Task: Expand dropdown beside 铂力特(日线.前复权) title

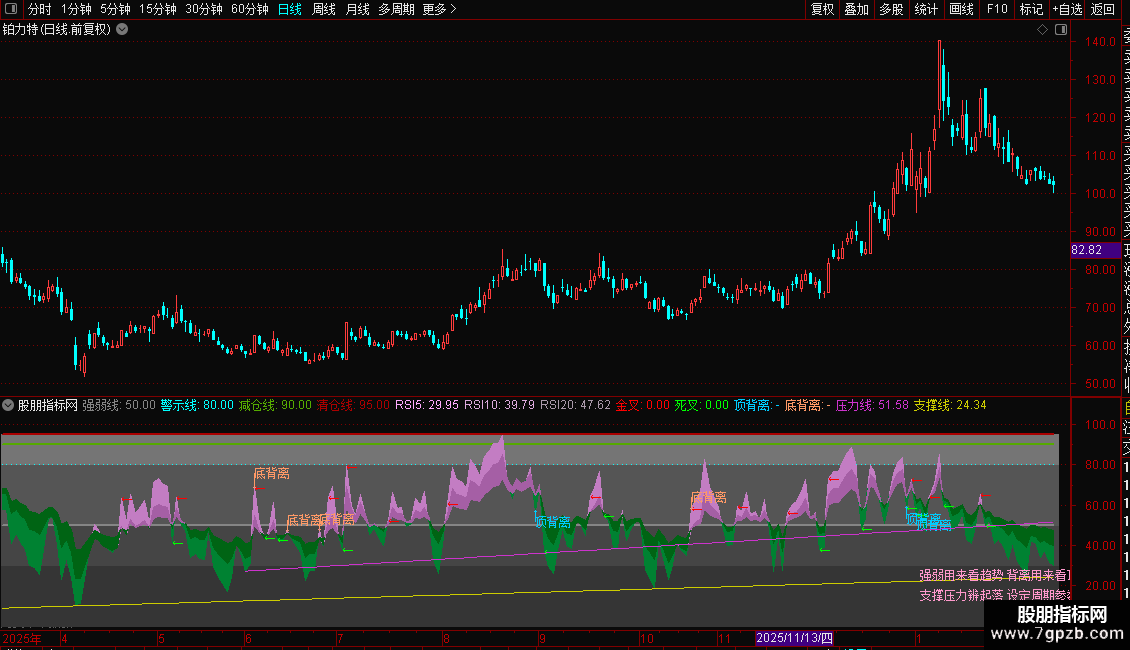Action: click(123, 29)
